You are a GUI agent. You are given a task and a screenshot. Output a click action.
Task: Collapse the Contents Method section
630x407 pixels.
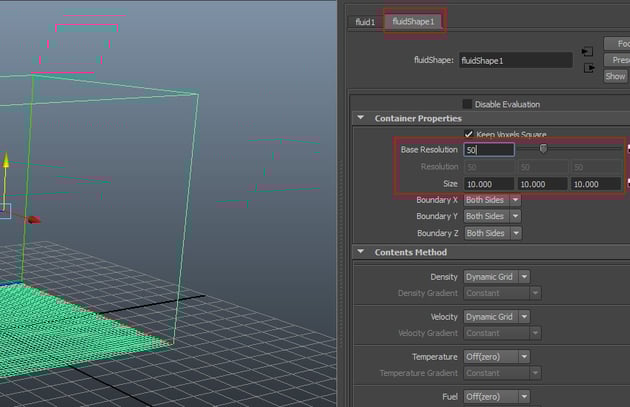(x=361, y=252)
